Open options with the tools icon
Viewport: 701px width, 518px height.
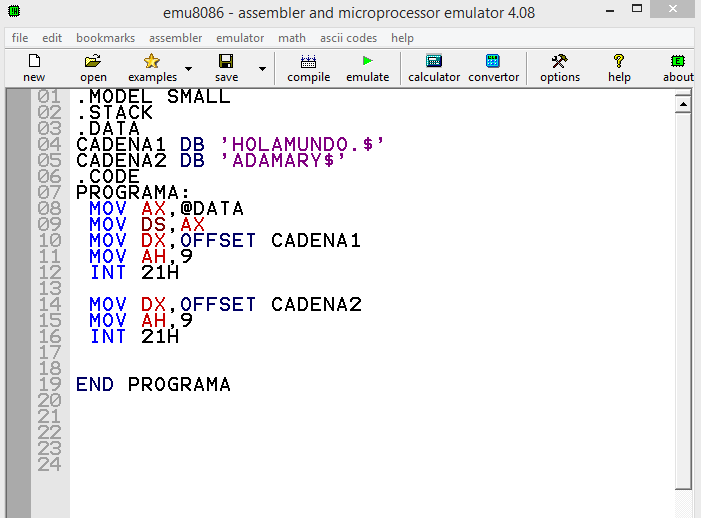coord(560,67)
